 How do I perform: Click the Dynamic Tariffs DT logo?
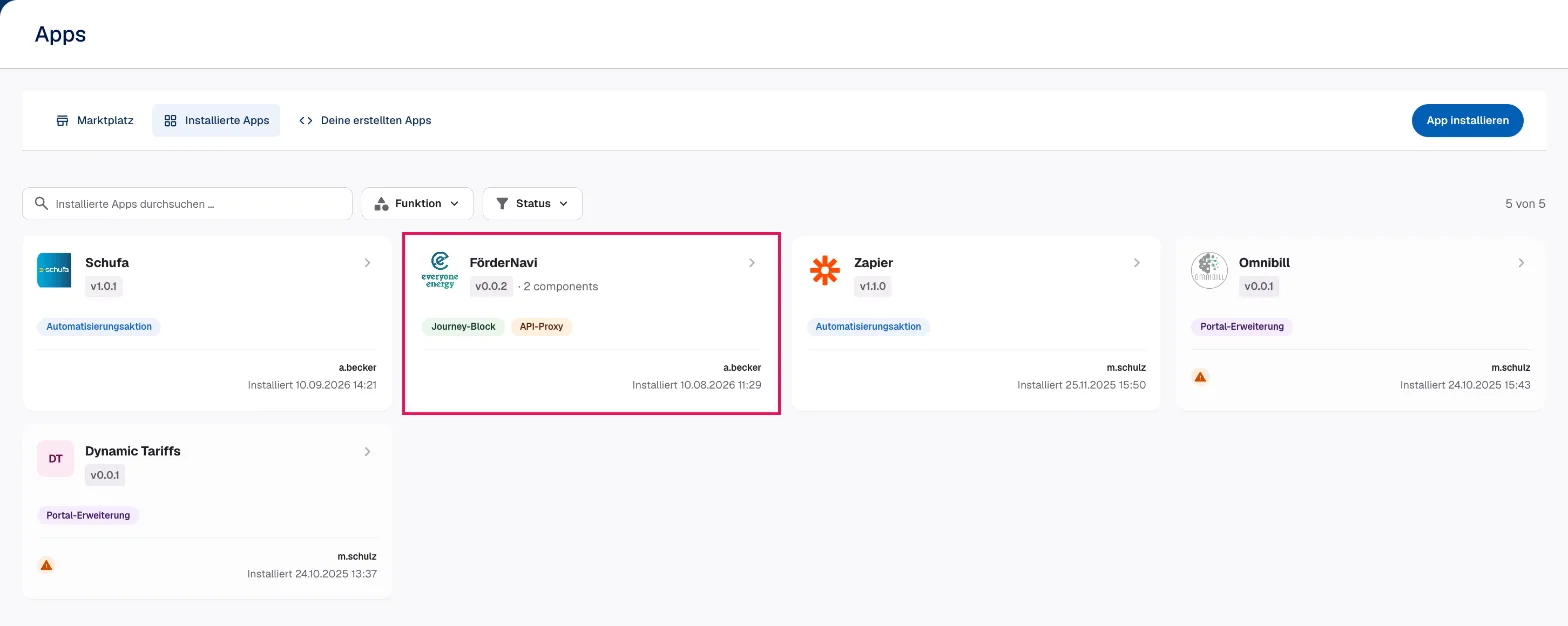(x=55, y=459)
